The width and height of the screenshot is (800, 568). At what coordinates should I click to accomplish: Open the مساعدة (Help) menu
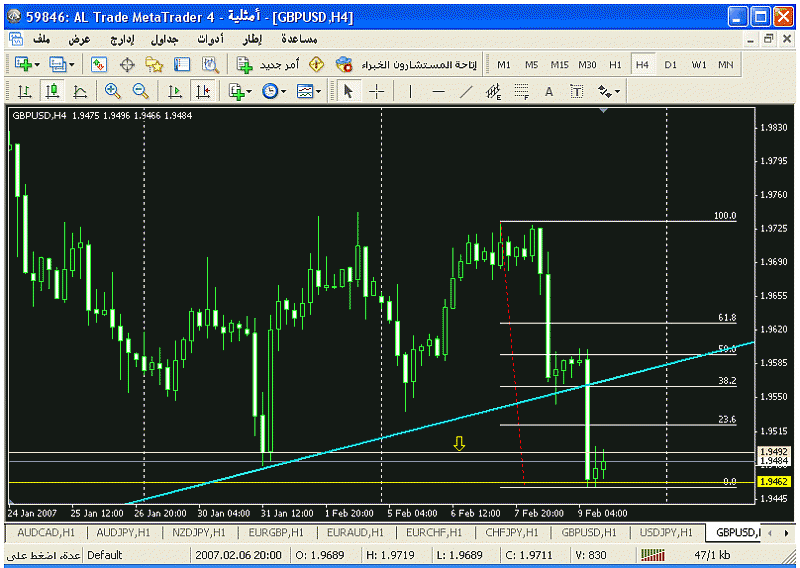296,38
